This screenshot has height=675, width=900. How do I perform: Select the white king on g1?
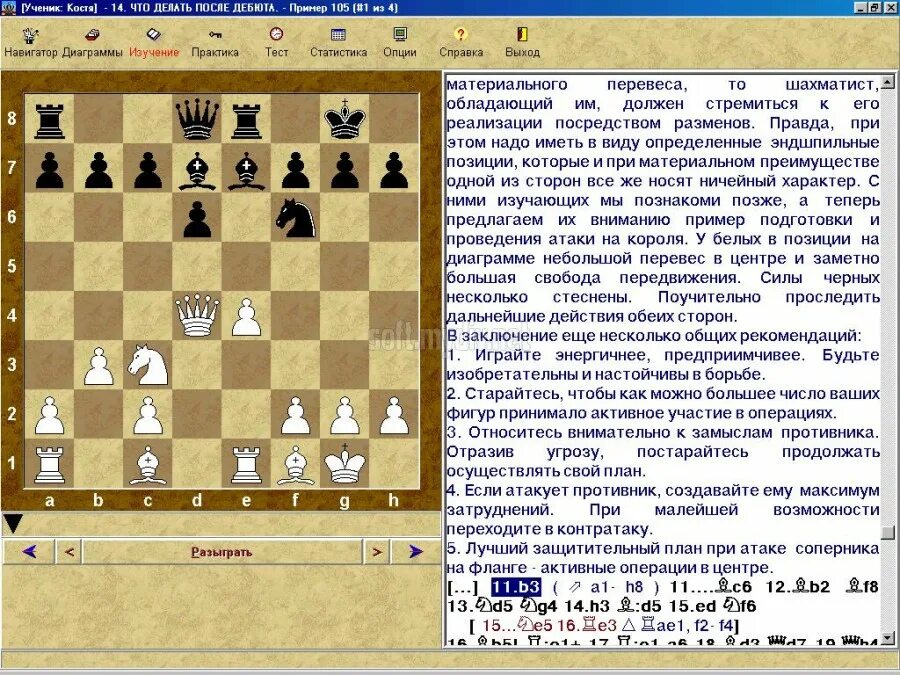point(345,463)
